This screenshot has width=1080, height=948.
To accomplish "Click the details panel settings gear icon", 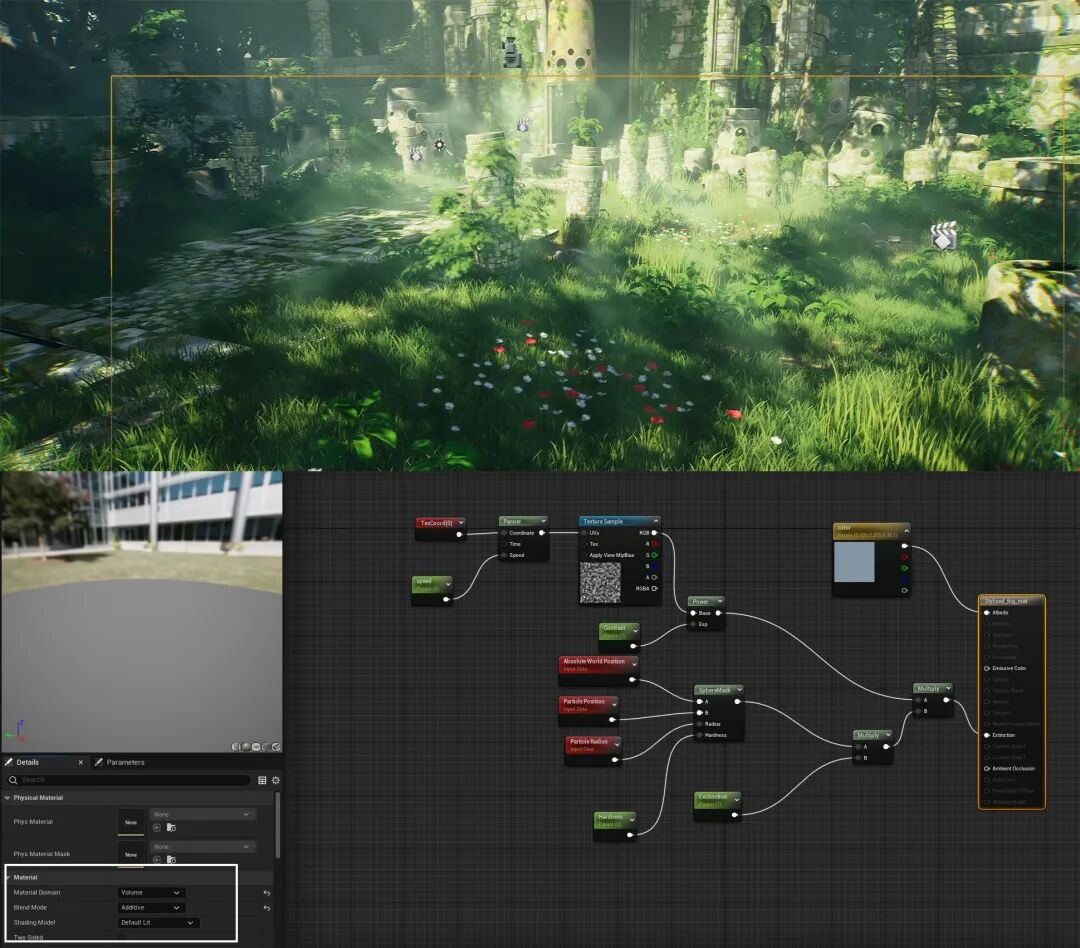I will click(276, 780).
